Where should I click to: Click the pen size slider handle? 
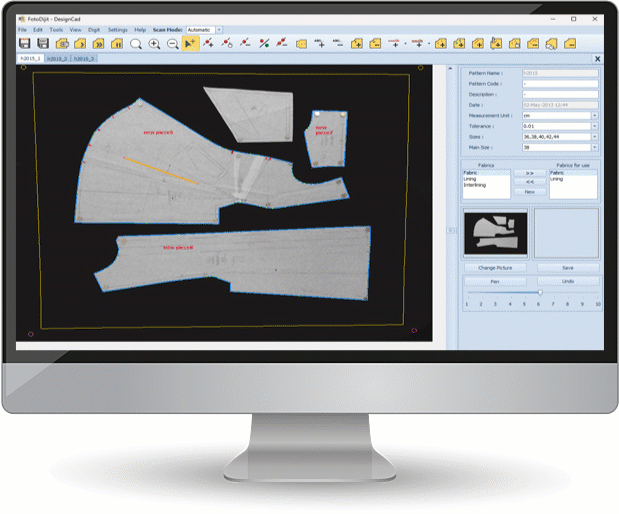click(x=540, y=293)
